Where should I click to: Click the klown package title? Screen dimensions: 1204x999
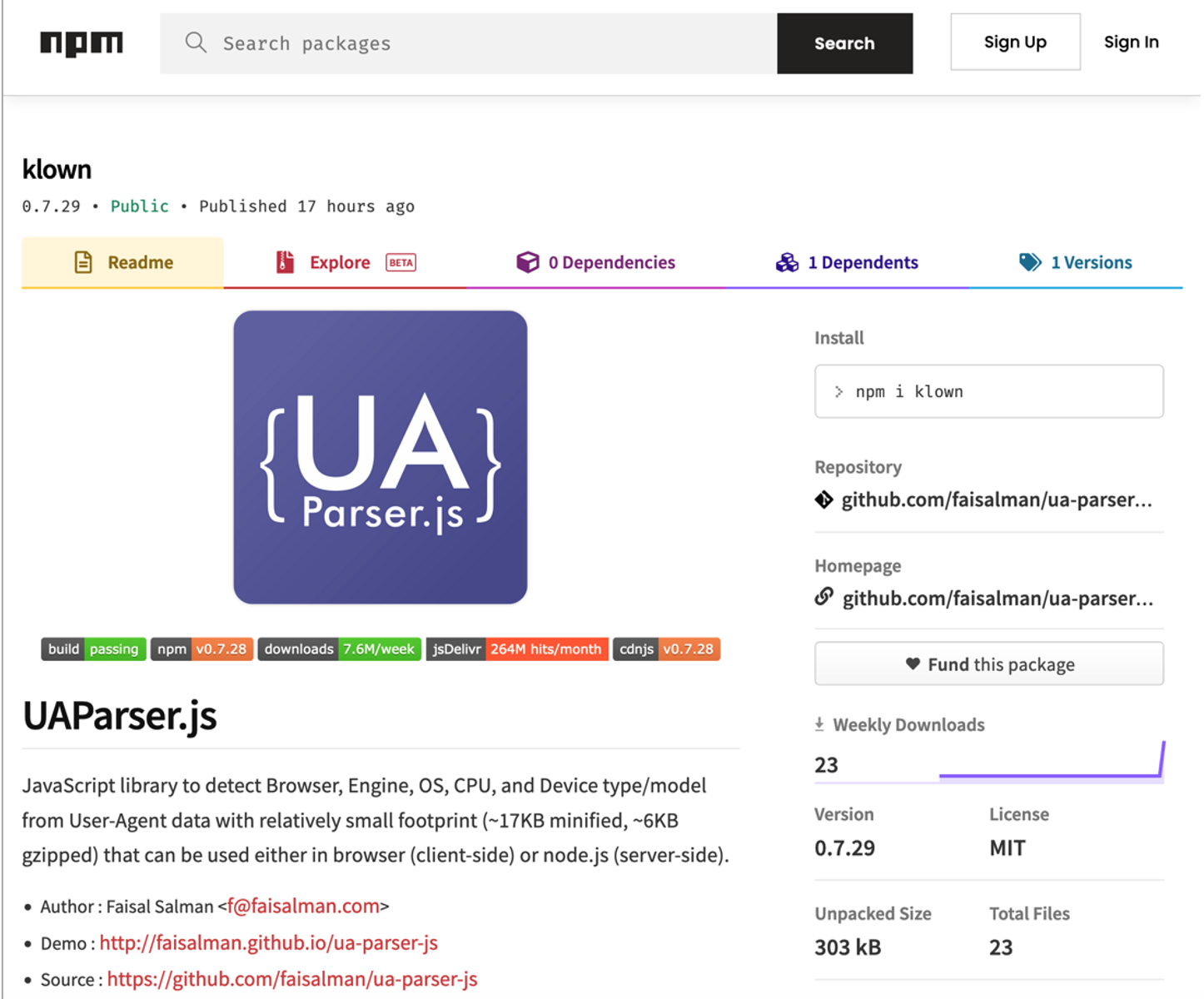pyautogui.click(x=57, y=169)
